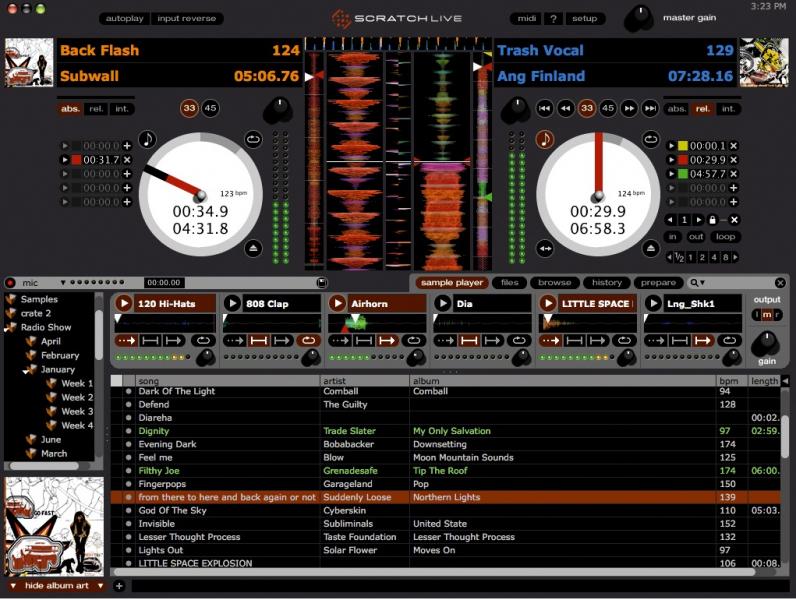Click the repeat icon on the left deck
Screen dimensions: 796x600
pos(254,139)
